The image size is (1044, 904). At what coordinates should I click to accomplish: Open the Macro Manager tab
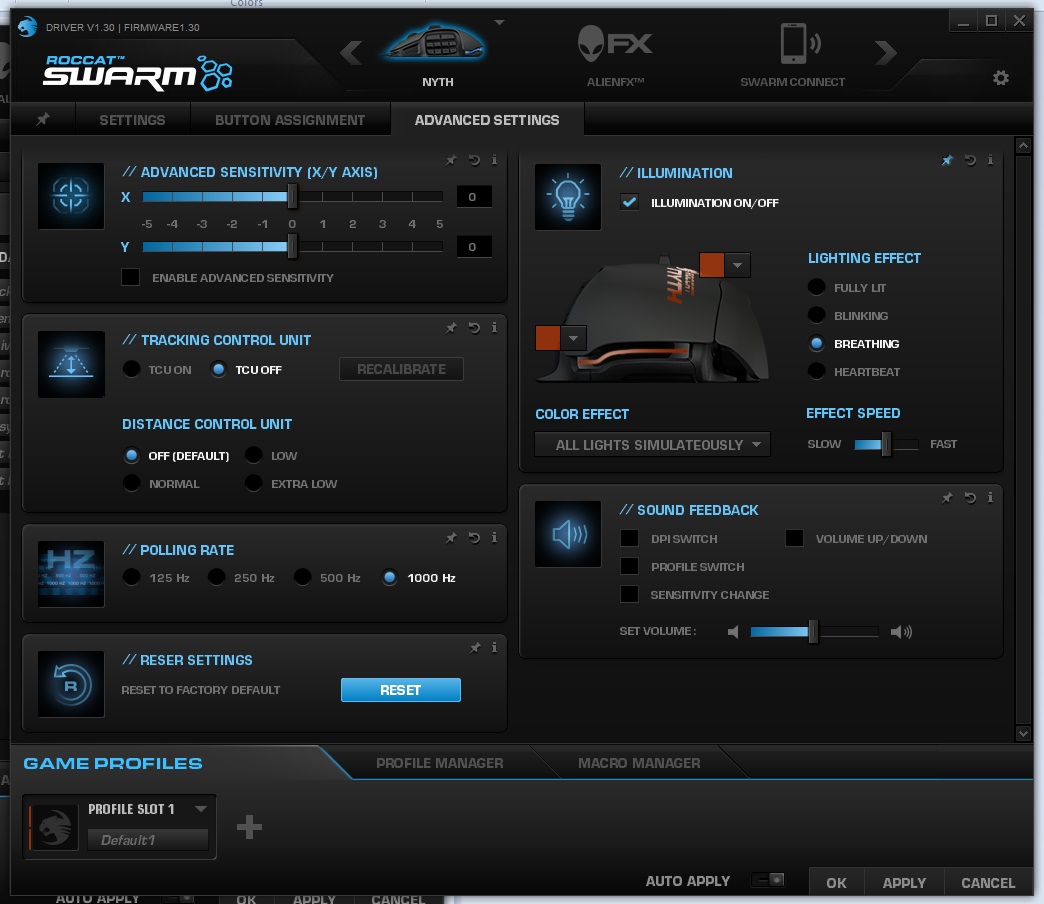tap(639, 763)
